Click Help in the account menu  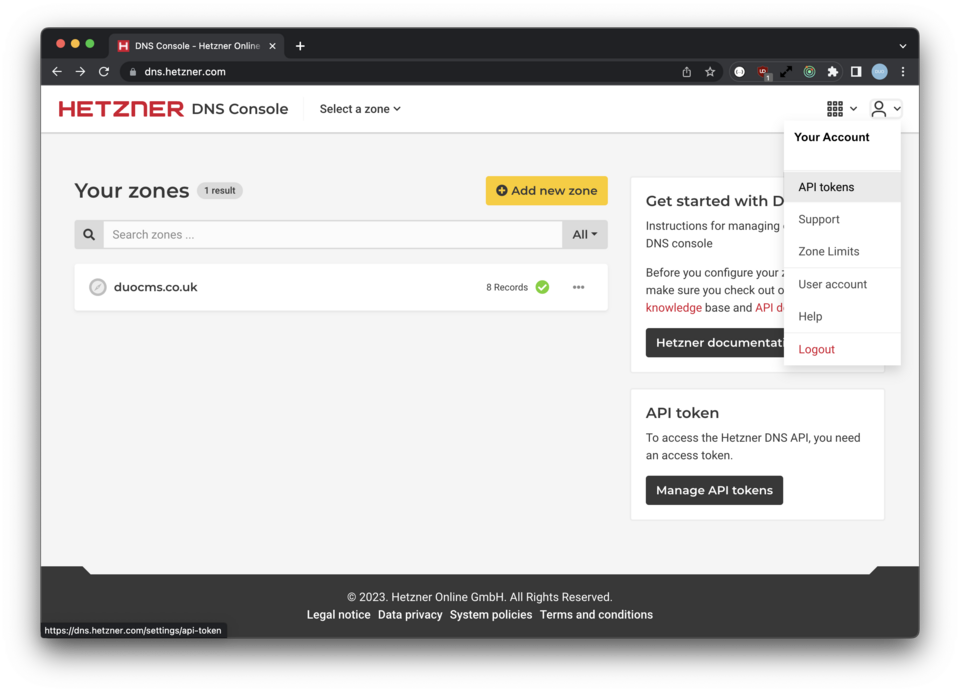pyautogui.click(x=842, y=317)
